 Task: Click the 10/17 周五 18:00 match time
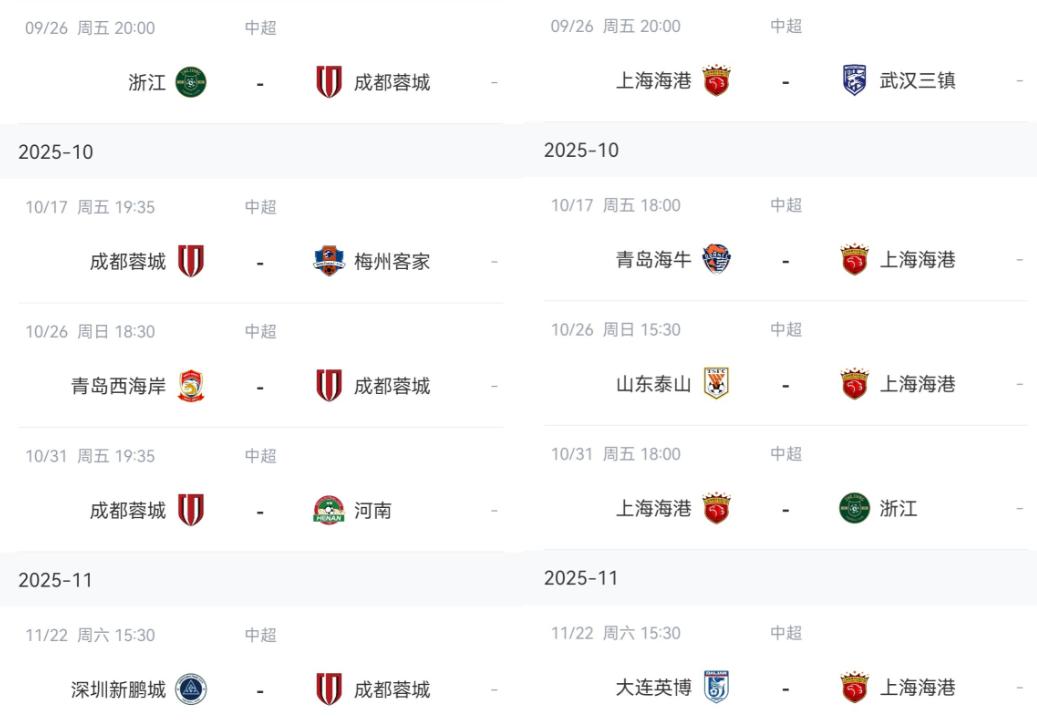point(616,206)
